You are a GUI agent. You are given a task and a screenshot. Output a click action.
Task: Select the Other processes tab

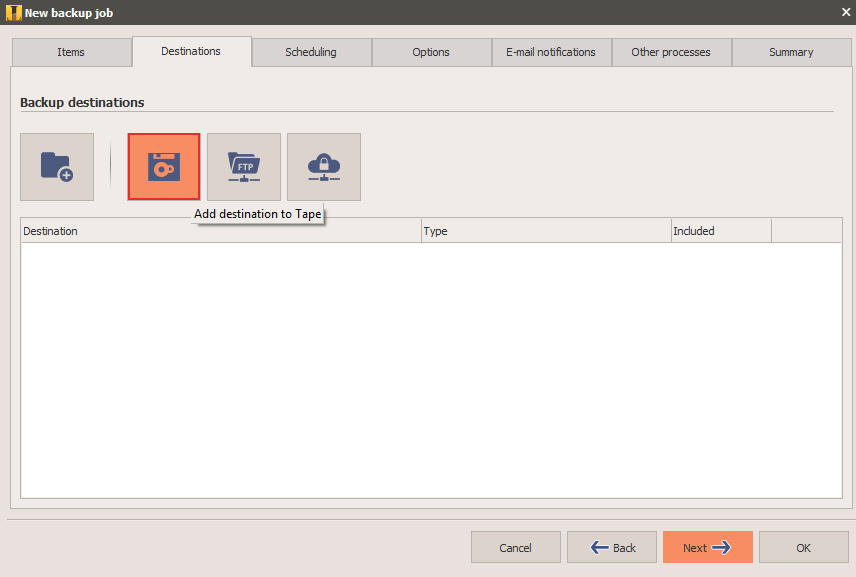pos(671,52)
